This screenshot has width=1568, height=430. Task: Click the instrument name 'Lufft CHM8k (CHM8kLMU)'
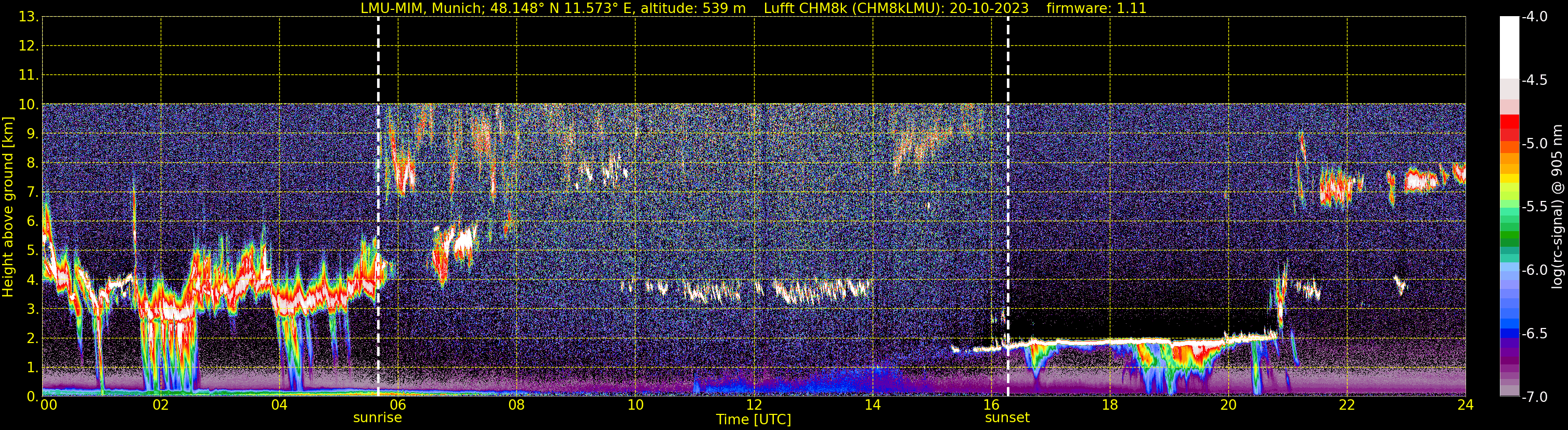click(854, 8)
